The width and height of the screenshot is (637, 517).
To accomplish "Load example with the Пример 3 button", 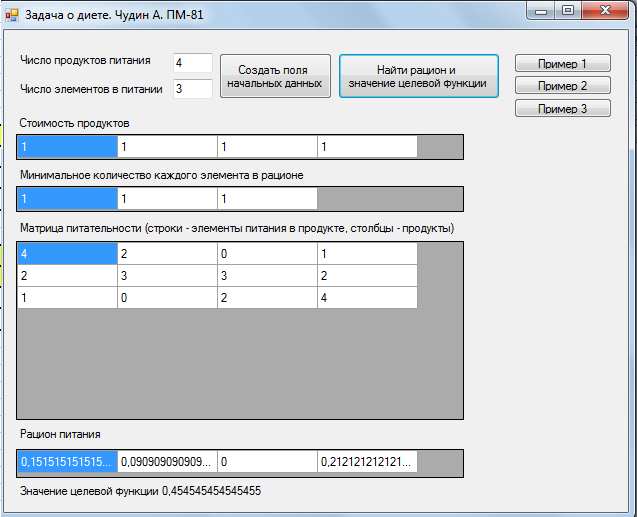I will tap(563, 108).
